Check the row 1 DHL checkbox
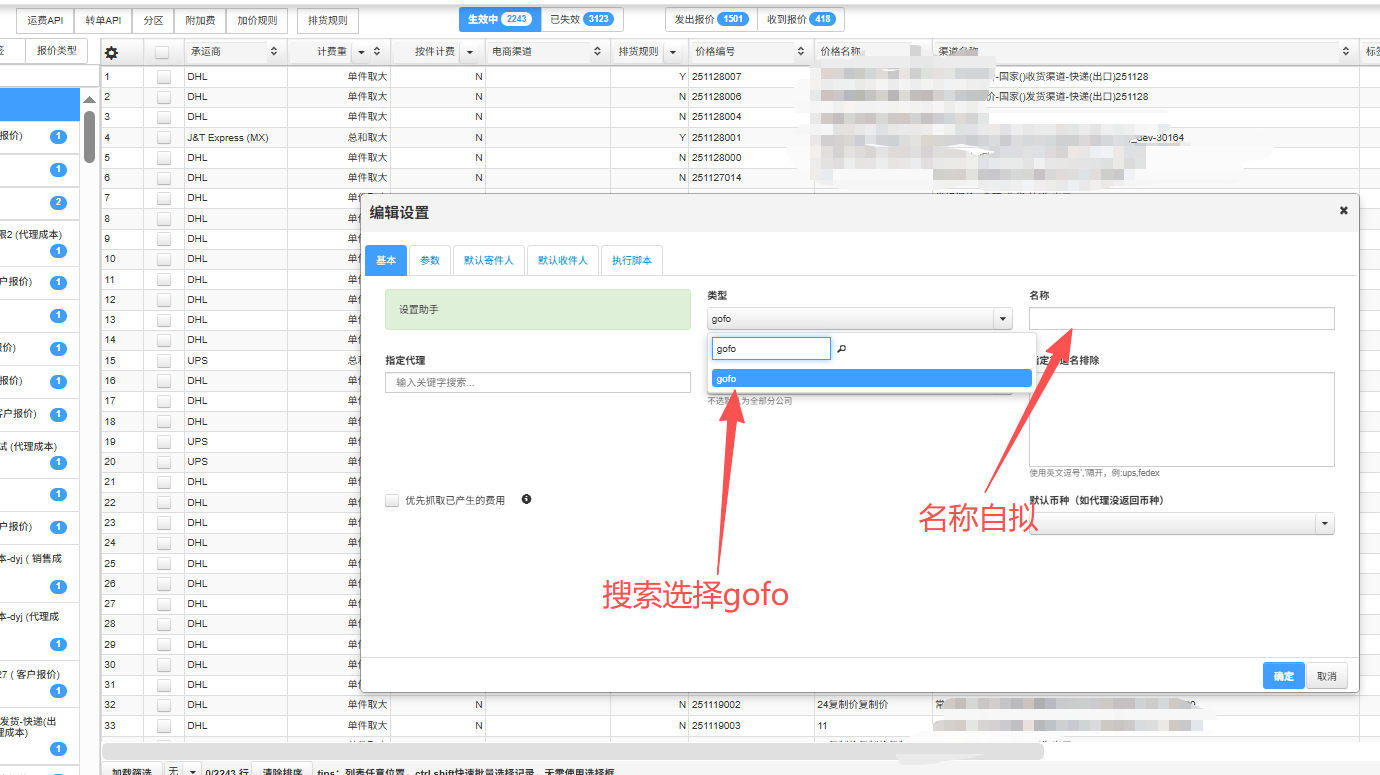1380x775 pixels. [164, 77]
